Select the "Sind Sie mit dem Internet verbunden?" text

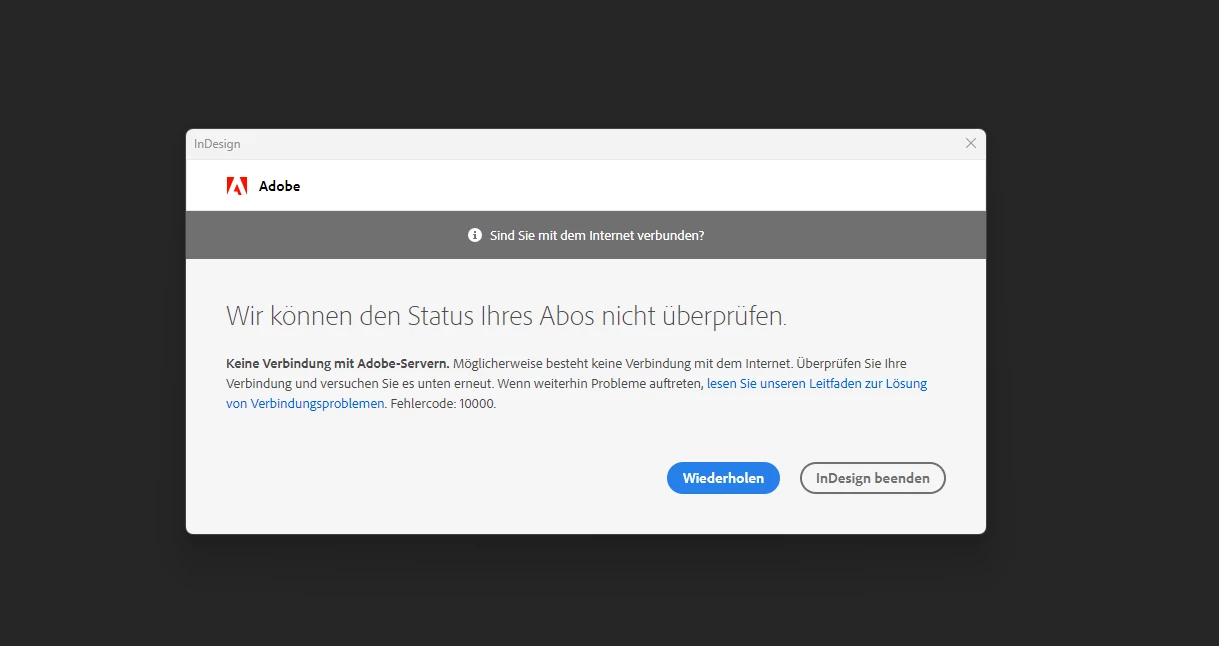(x=597, y=236)
